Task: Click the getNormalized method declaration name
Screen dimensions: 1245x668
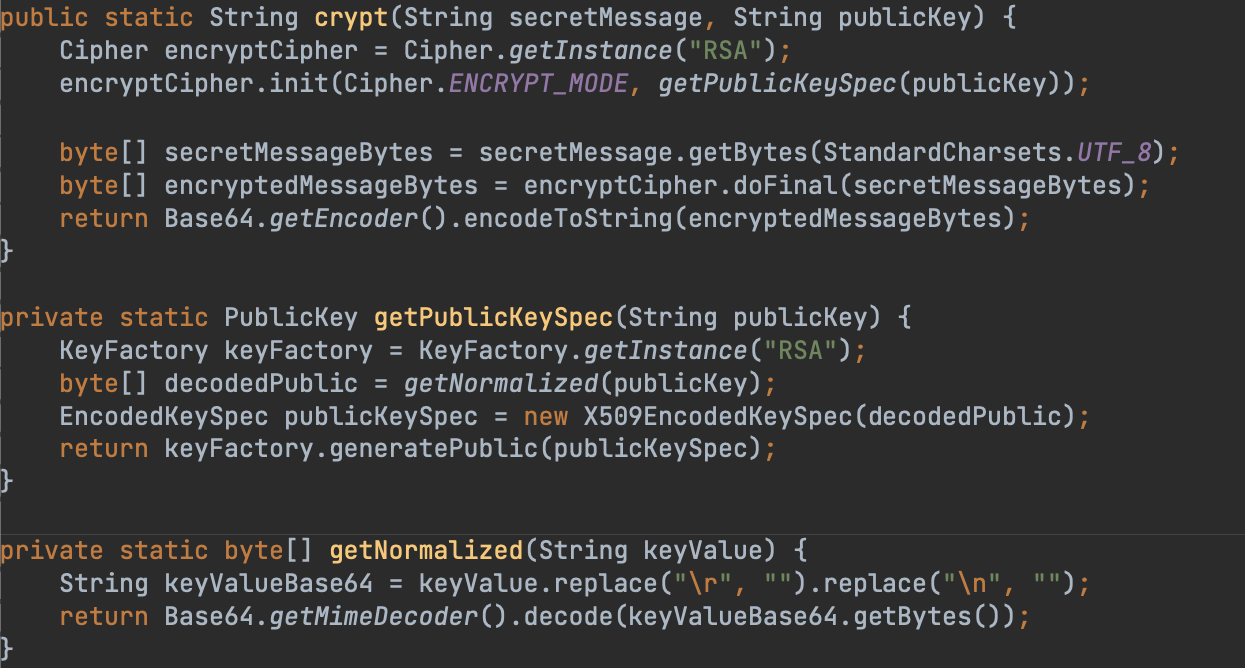Action: point(426,550)
